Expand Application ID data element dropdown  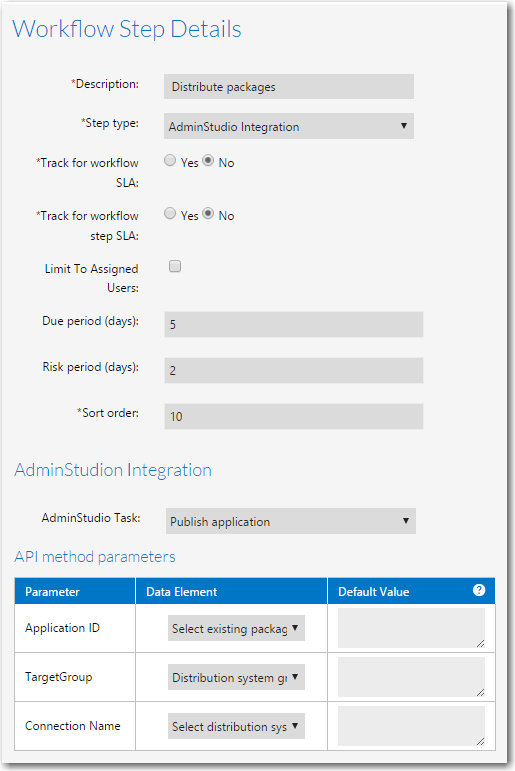coord(236,628)
